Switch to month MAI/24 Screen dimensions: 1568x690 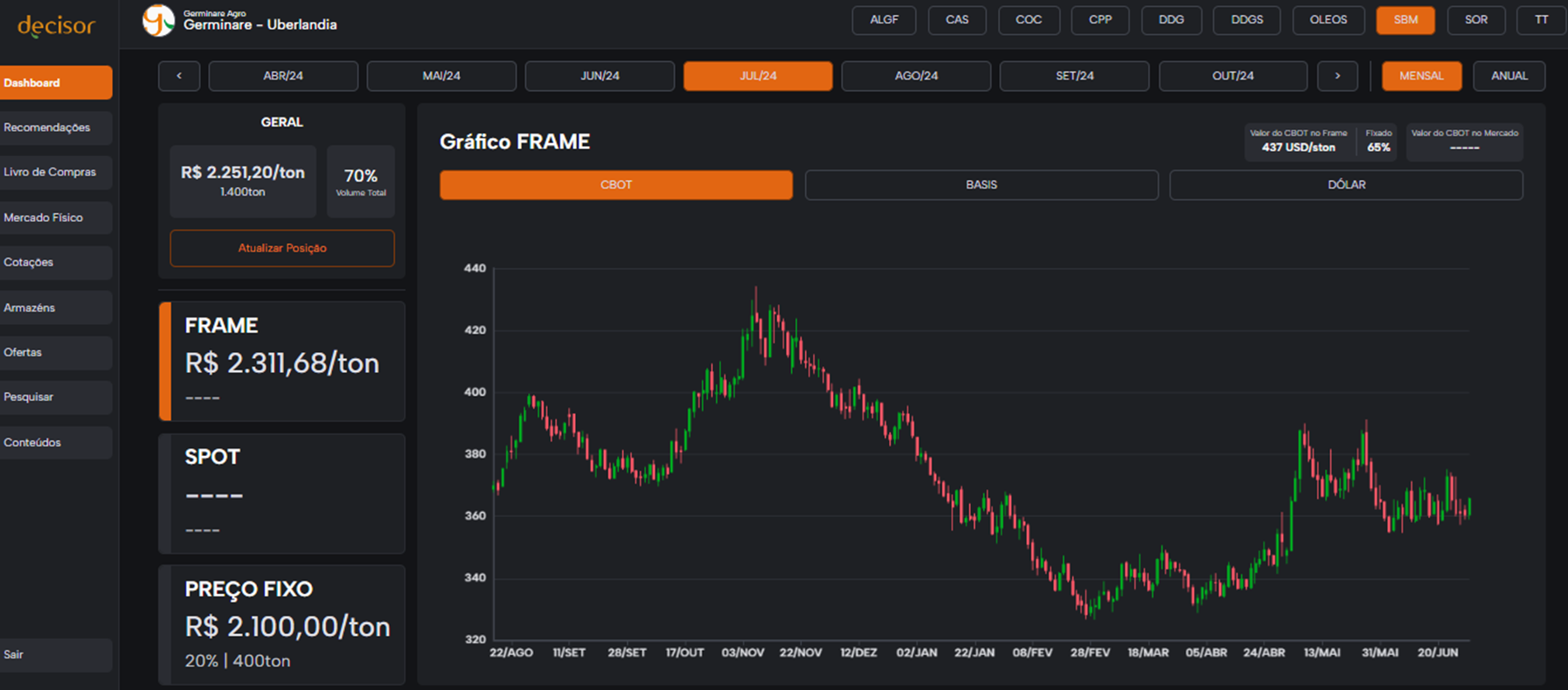click(x=441, y=76)
